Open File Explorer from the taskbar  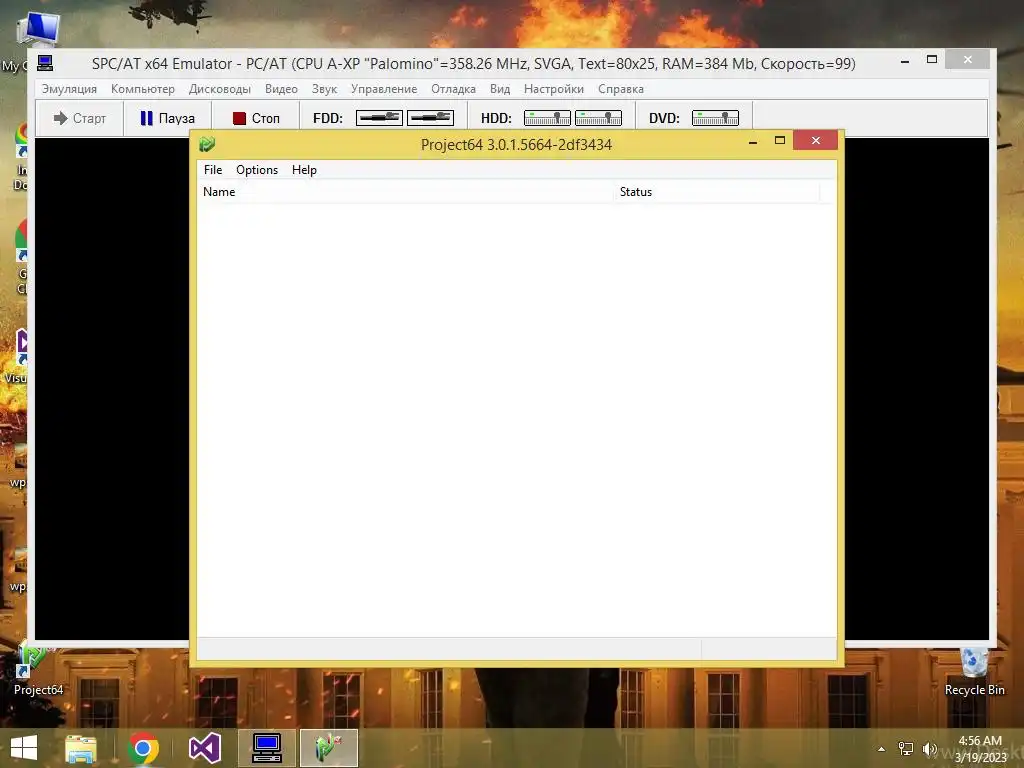(x=80, y=748)
